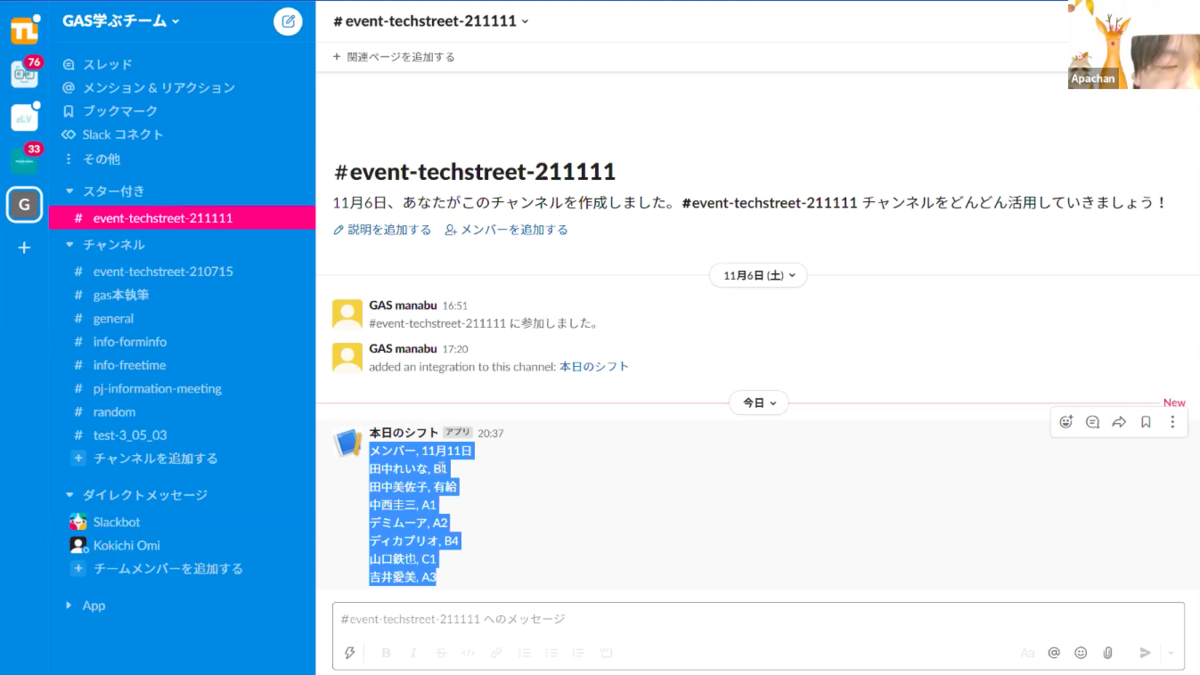The image size is (1200, 675).
Task: Click メンバーを追加する link
Action: pyautogui.click(x=507, y=230)
